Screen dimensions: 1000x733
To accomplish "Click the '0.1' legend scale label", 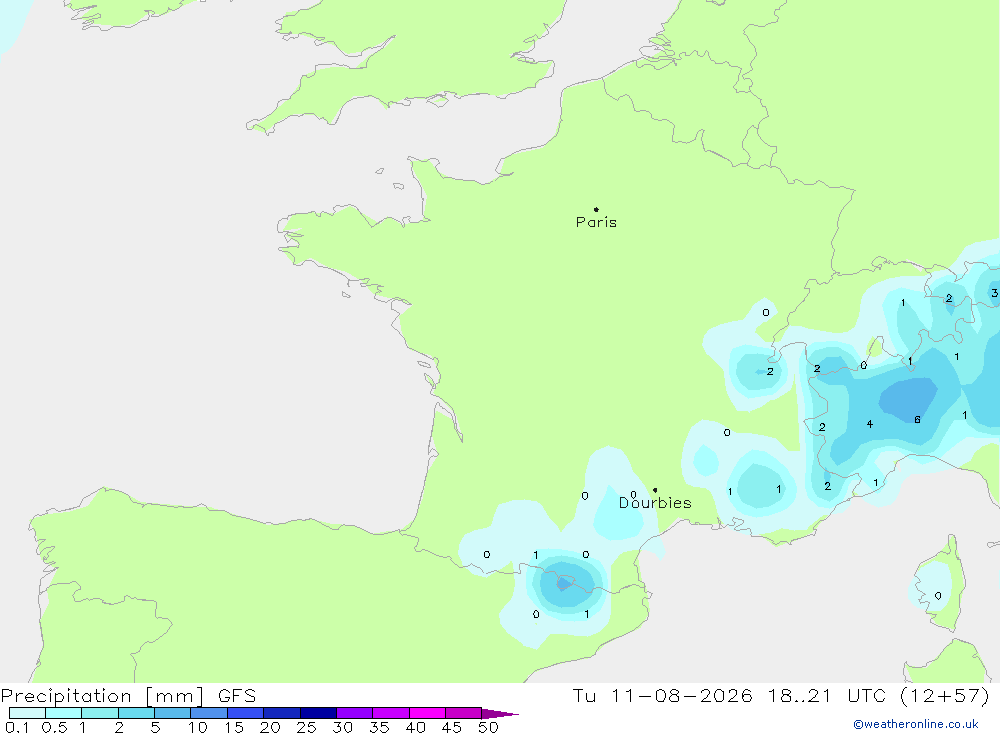I will [x=17, y=727].
